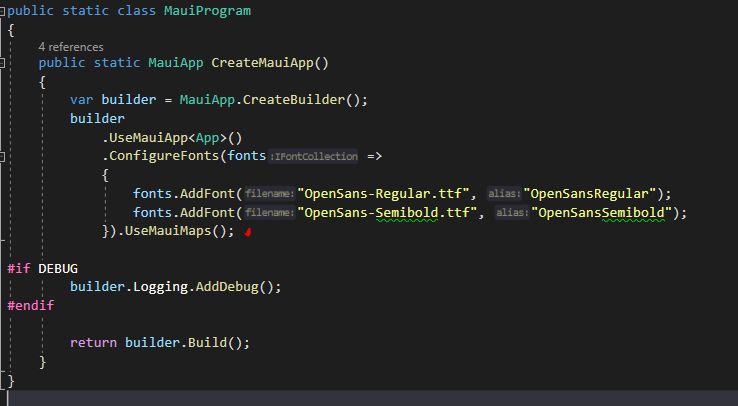Click AddFont on the OpenSans-Regular line

[x=207, y=193]
